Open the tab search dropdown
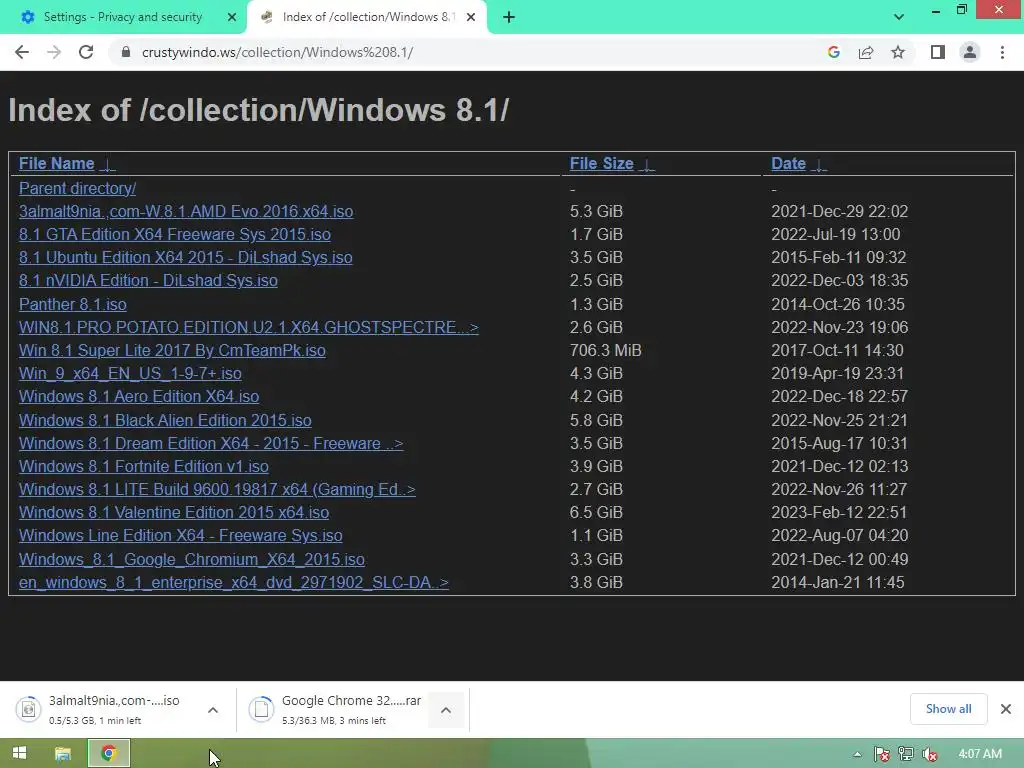Image resolution: width=1024 pixels, height=768 pixels. coord(899,17)
